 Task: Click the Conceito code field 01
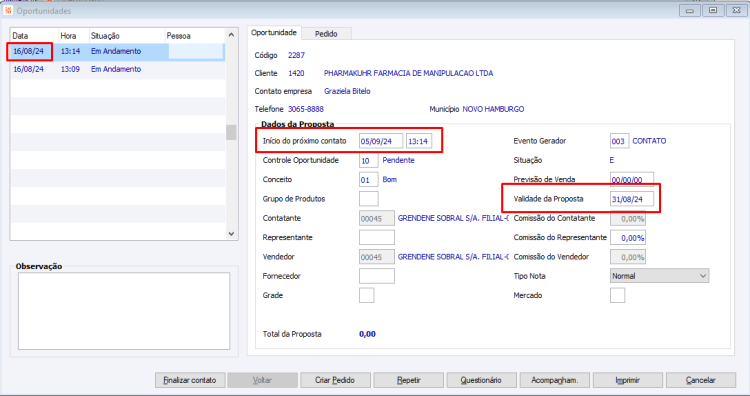click(368, 180)
